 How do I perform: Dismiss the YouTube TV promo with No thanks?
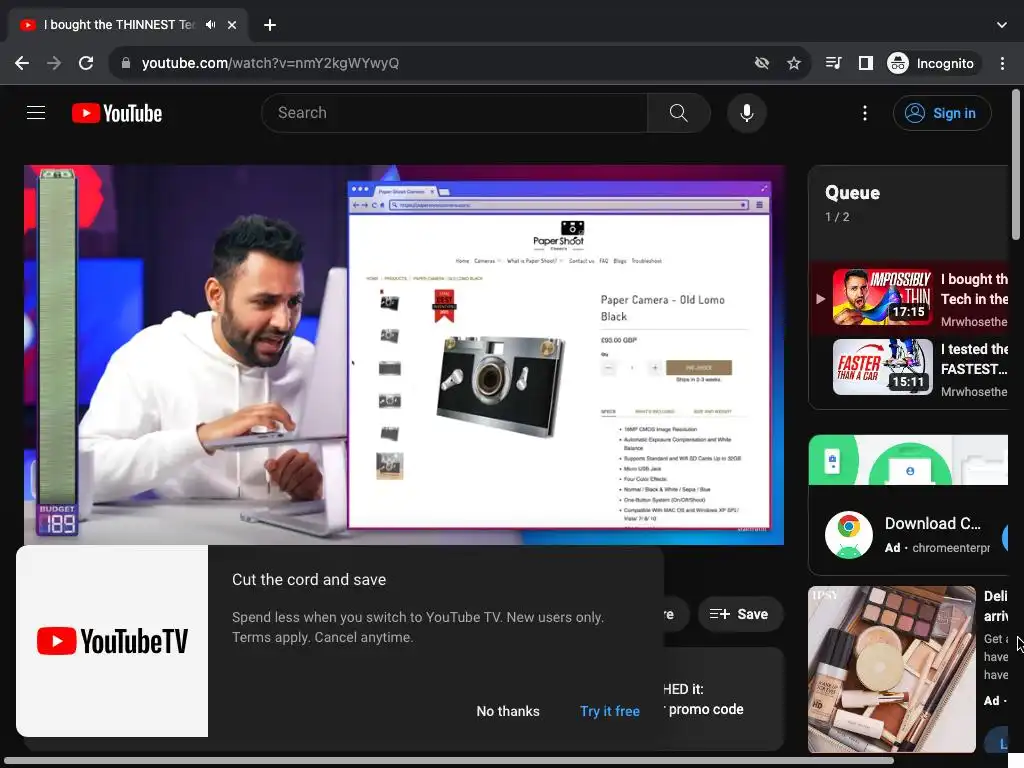coord(507,711)
